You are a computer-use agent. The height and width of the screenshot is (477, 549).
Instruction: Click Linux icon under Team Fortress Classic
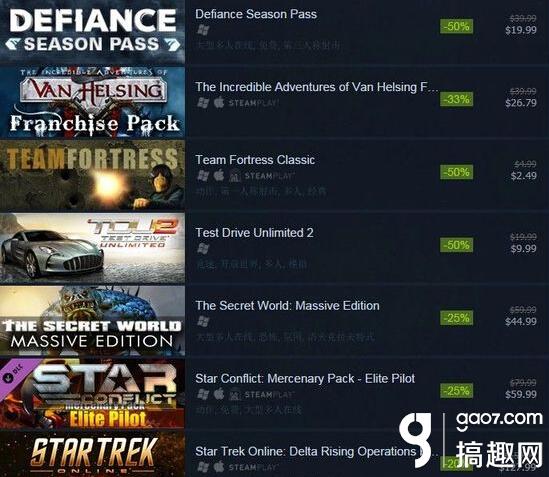coord(235,175)
